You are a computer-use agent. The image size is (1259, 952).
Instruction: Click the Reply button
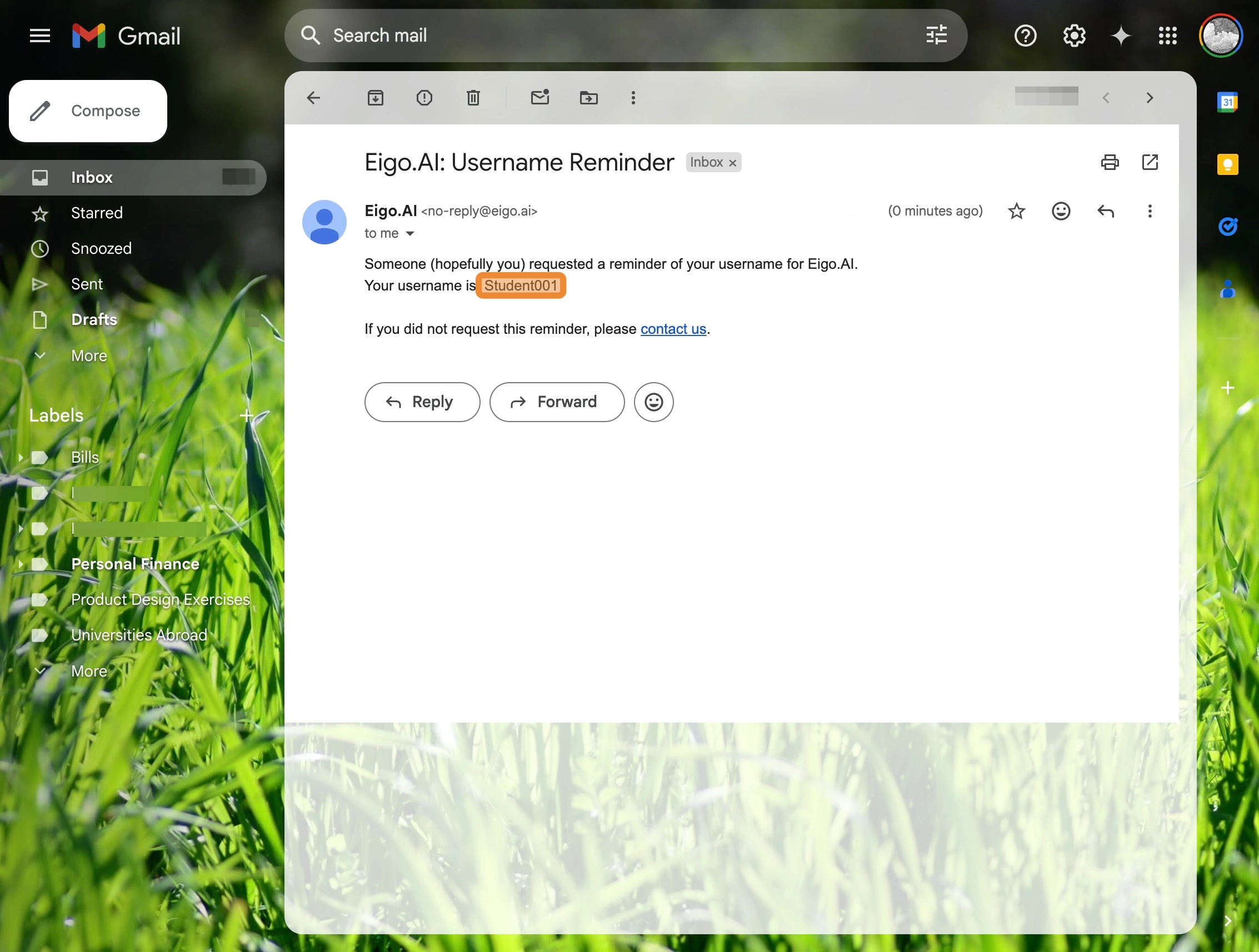(x=422, y=402)
